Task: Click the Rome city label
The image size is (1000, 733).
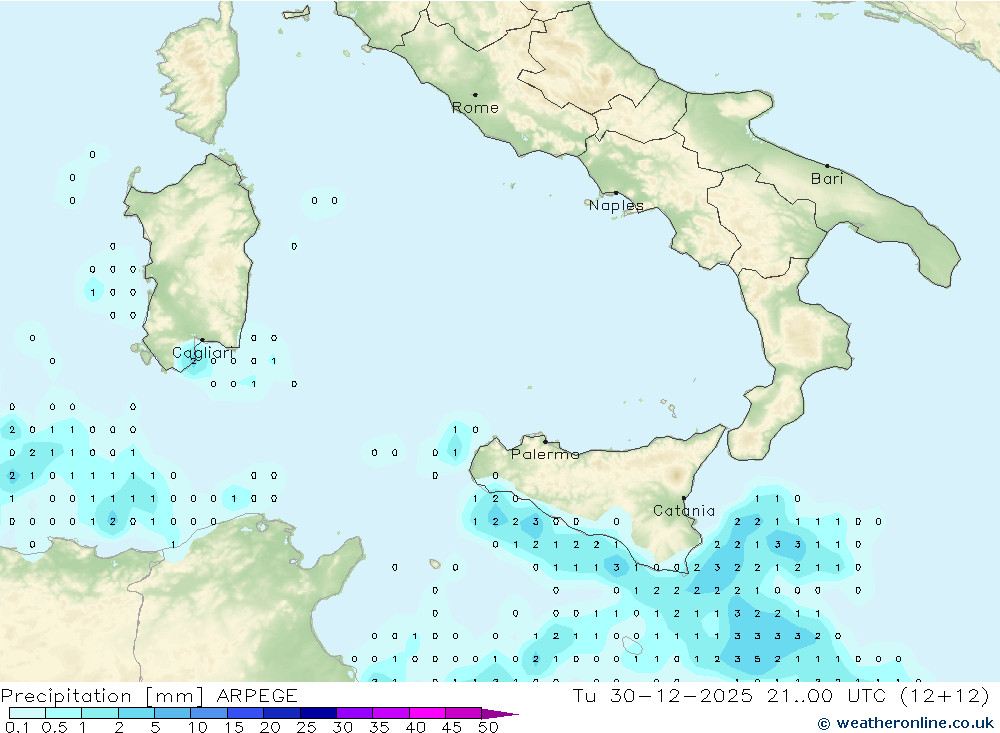Action: coord(475,107)
